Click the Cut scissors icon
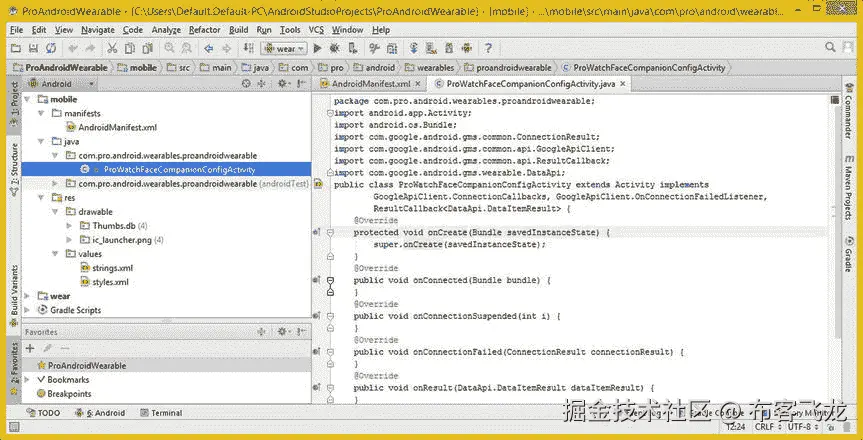Viewport: 863px width, 440px height. (112, 48)
